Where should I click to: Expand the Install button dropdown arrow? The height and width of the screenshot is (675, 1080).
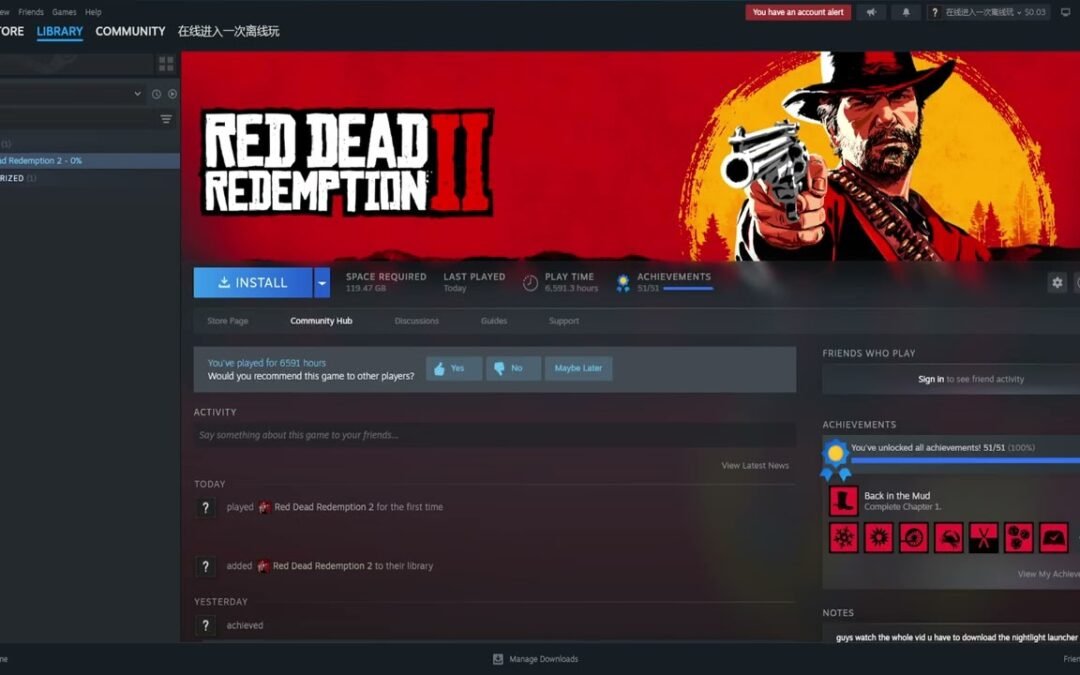[322, 283]
